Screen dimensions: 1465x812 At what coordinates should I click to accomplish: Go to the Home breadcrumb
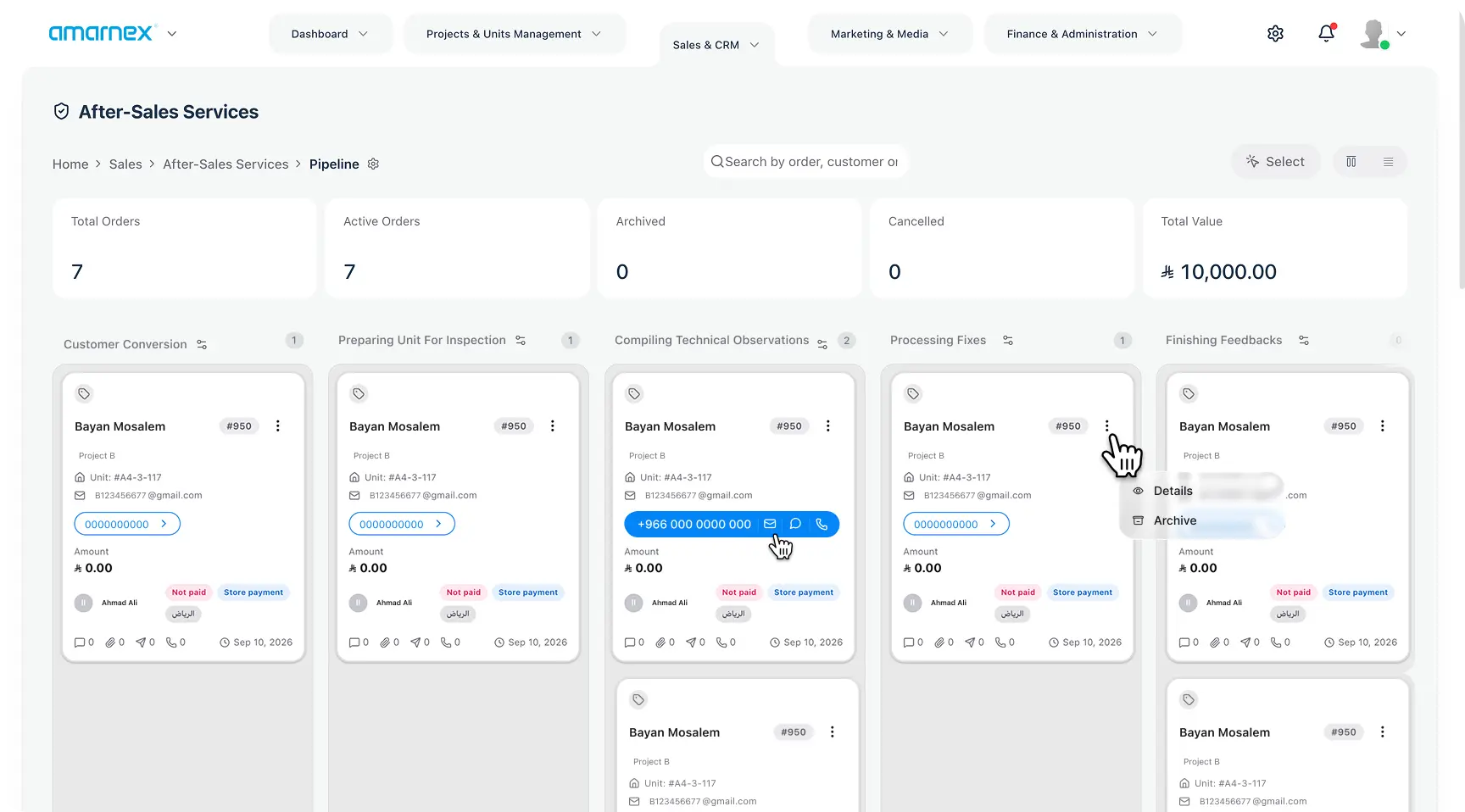70,164
